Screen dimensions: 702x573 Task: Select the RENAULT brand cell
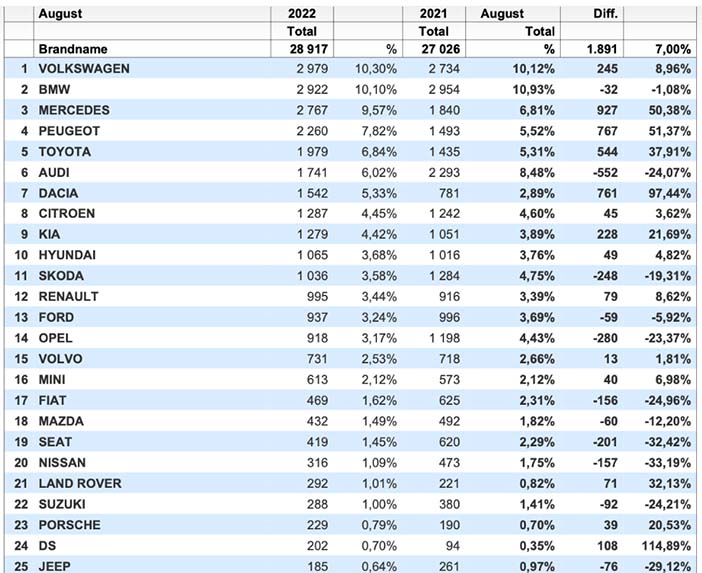(68, 297)
